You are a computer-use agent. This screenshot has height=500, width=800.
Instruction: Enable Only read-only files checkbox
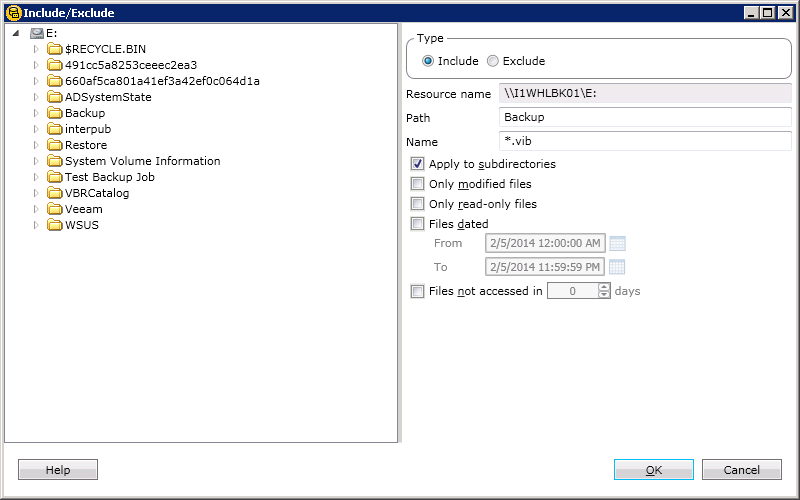pos(417,204)
